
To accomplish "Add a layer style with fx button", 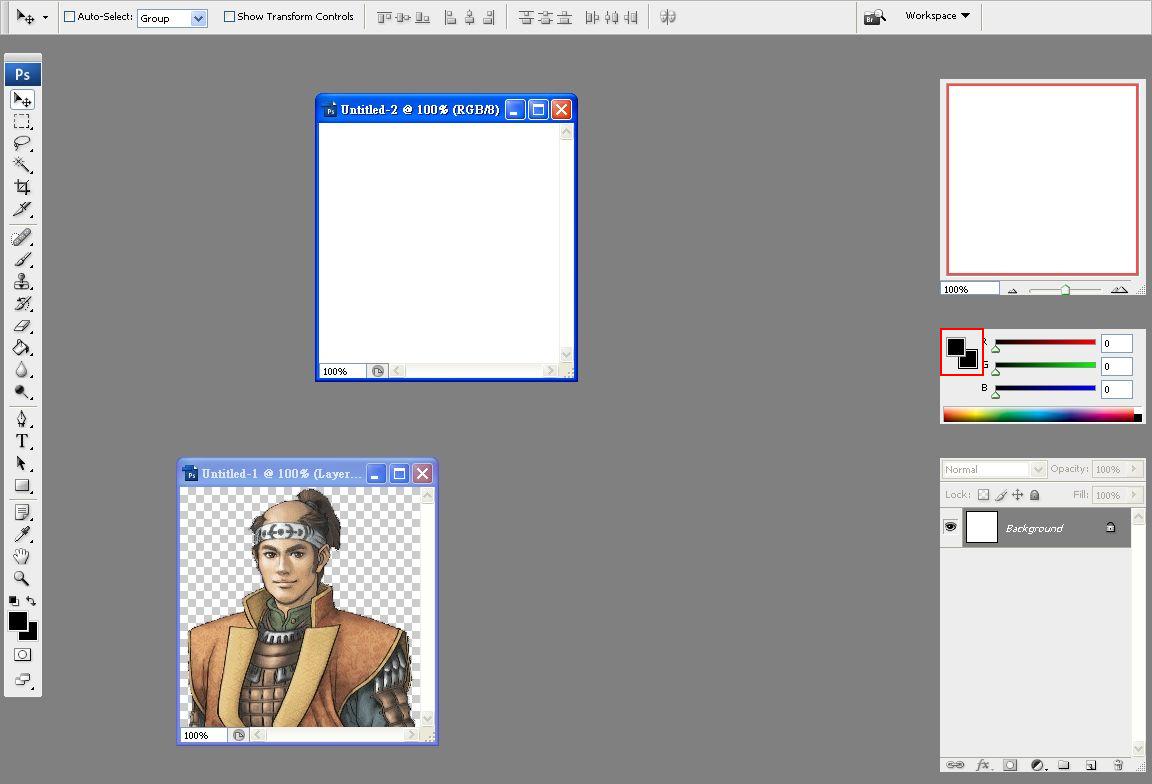I will [x=983, y=765].
